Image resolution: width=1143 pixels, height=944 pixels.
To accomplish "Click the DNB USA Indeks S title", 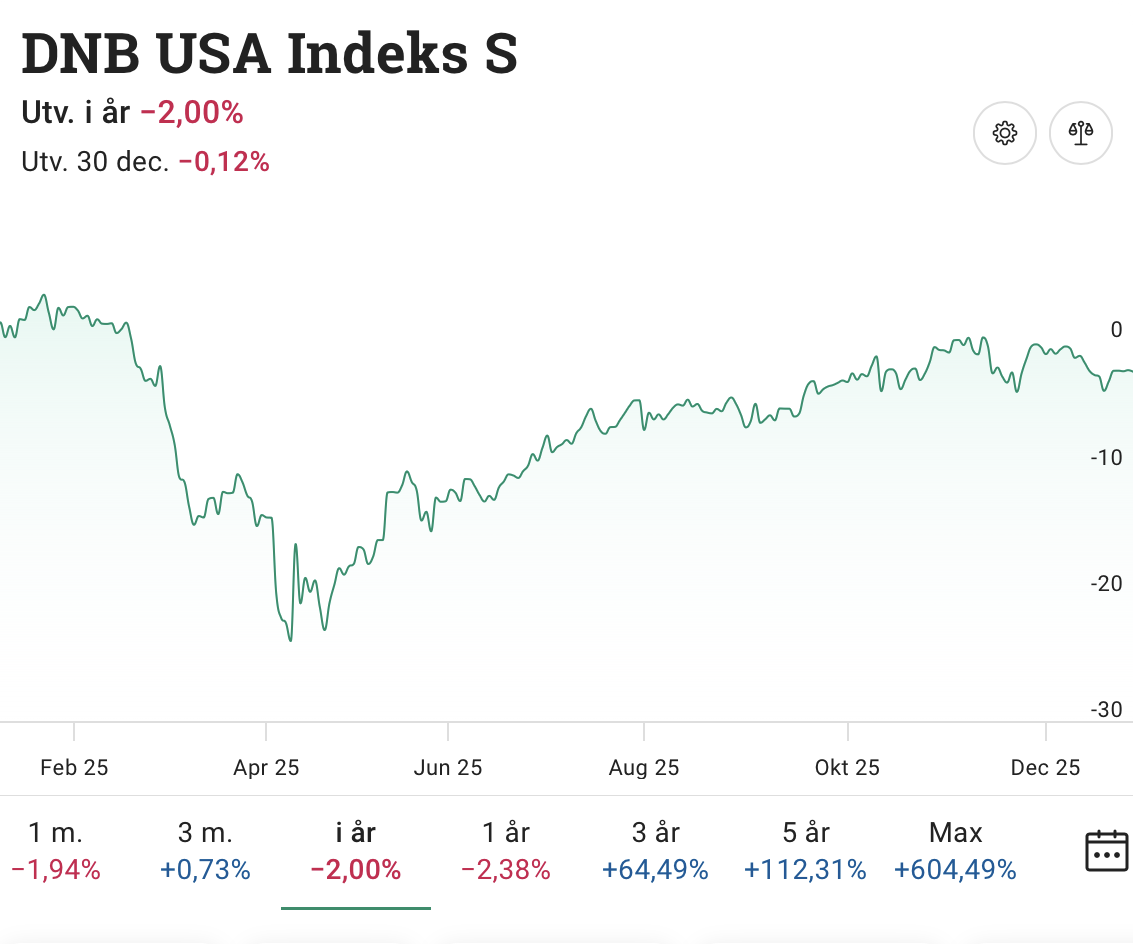I will (x=270, y=54).
